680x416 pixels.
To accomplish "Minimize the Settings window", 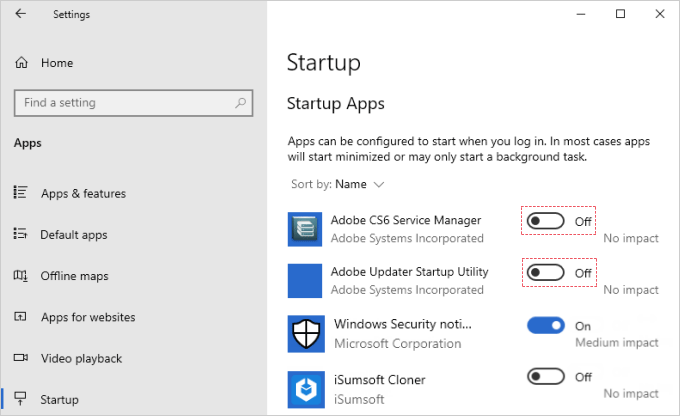I will pos(581,14).
